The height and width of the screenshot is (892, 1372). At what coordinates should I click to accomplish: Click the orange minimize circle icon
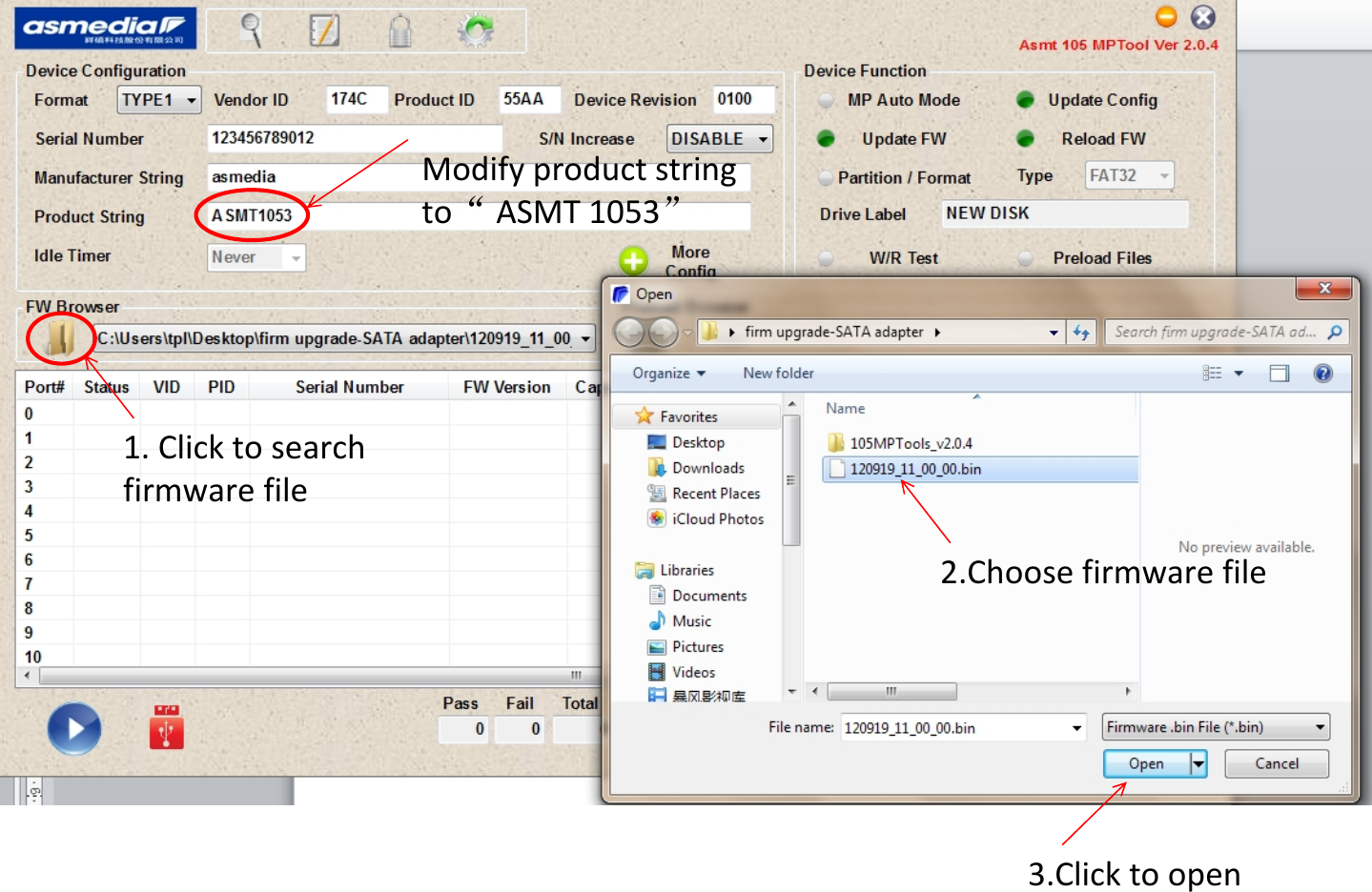[x=1166, y=16]
